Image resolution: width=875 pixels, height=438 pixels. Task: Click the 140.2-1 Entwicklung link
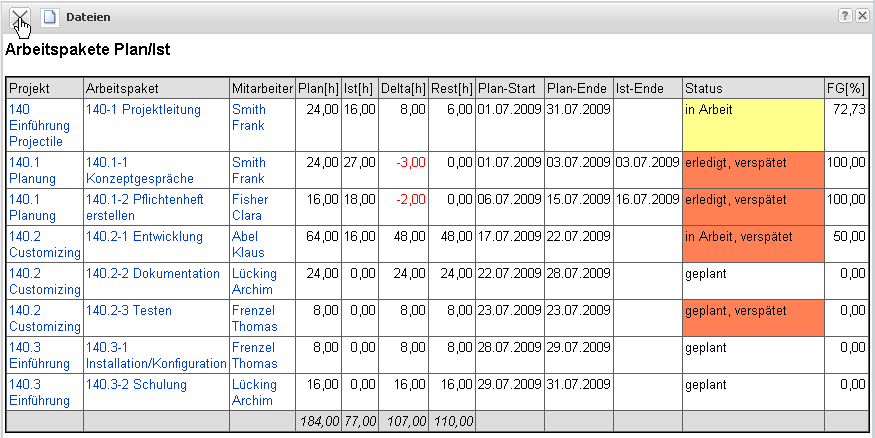pyautogui.click(x=144, y=237)
